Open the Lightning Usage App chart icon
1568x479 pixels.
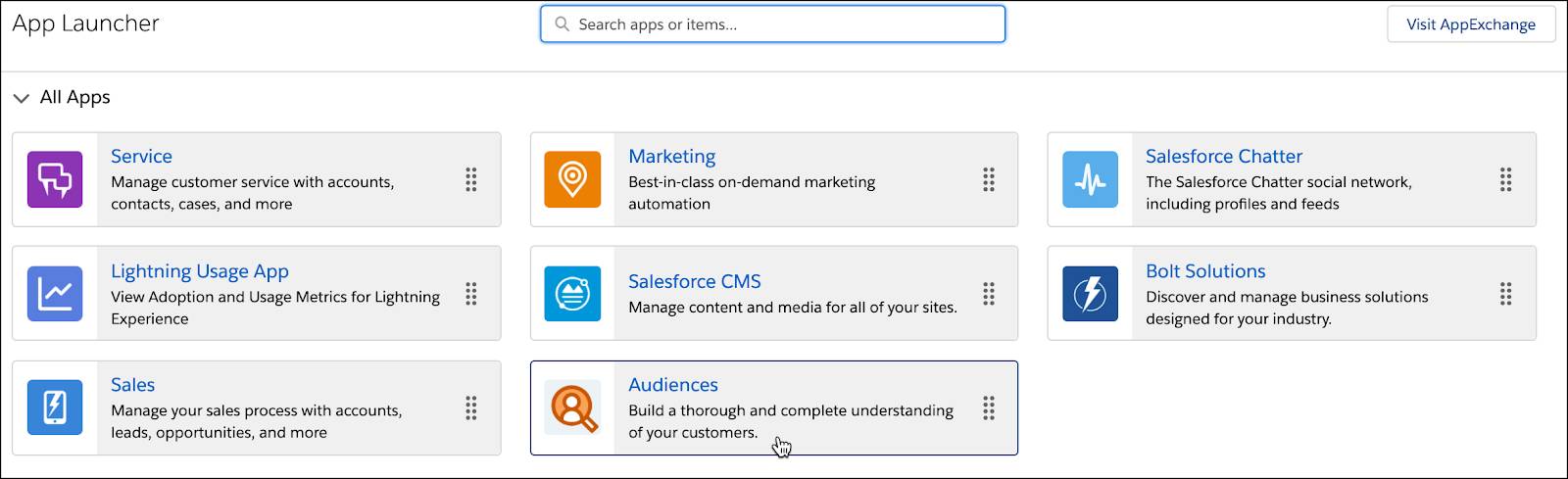(x=55, y=294)
